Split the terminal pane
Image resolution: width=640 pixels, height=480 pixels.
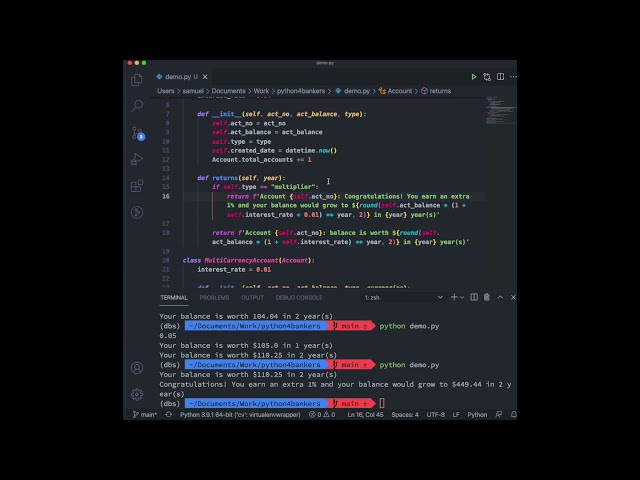pos(474,297)
